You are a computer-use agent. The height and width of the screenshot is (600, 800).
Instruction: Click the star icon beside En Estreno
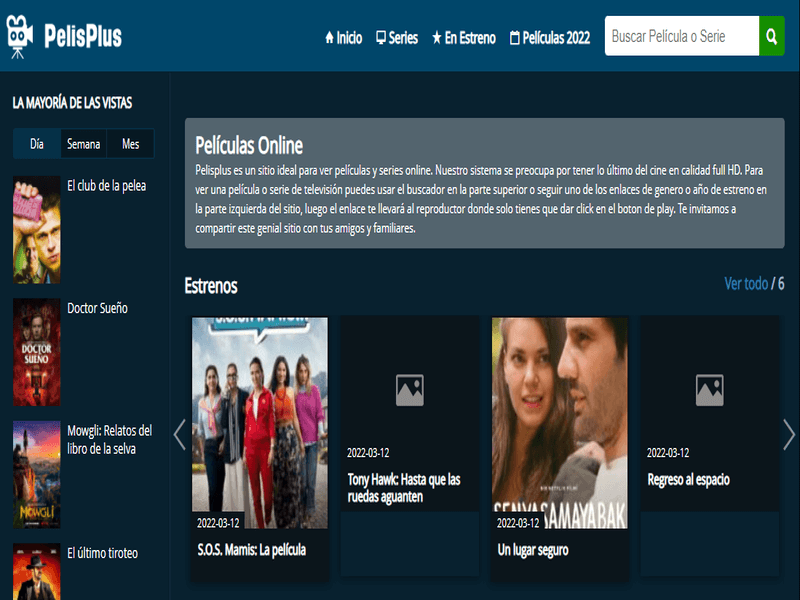[x=437, y=37]
